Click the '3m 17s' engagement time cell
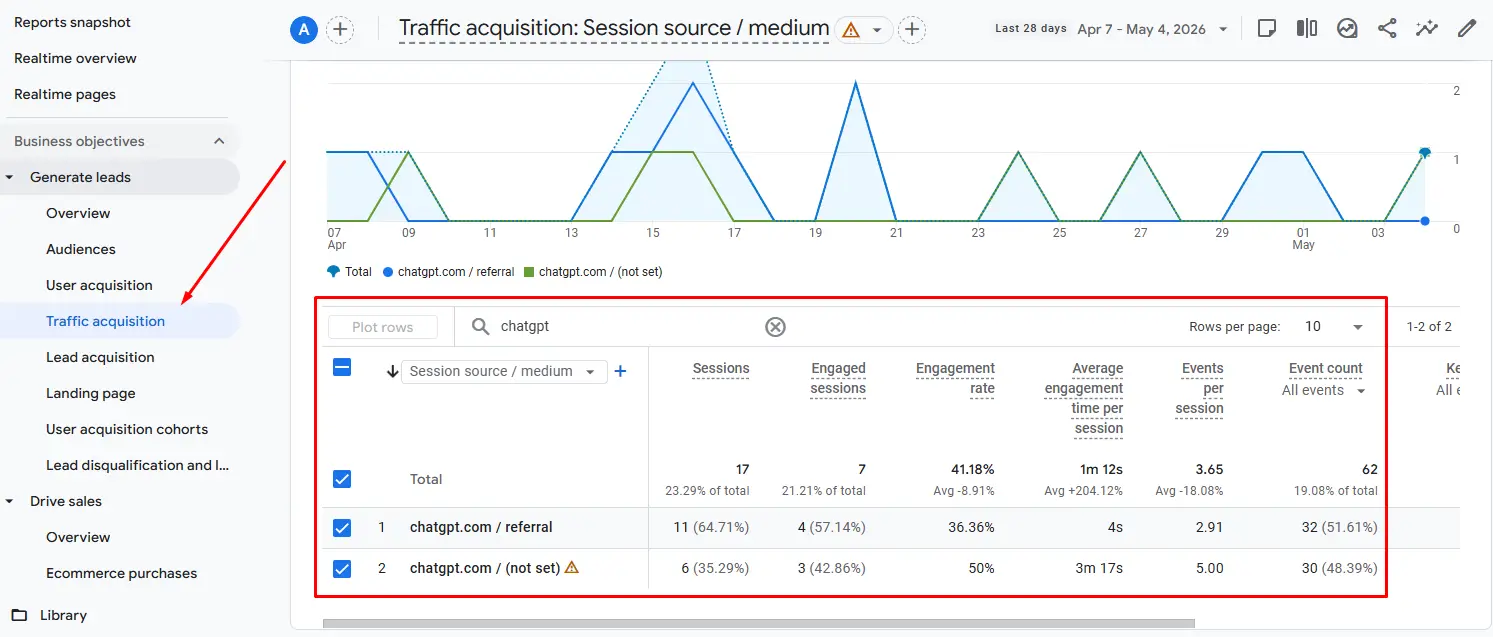This screenshot has width=1493, height=637. [1101, 568]
